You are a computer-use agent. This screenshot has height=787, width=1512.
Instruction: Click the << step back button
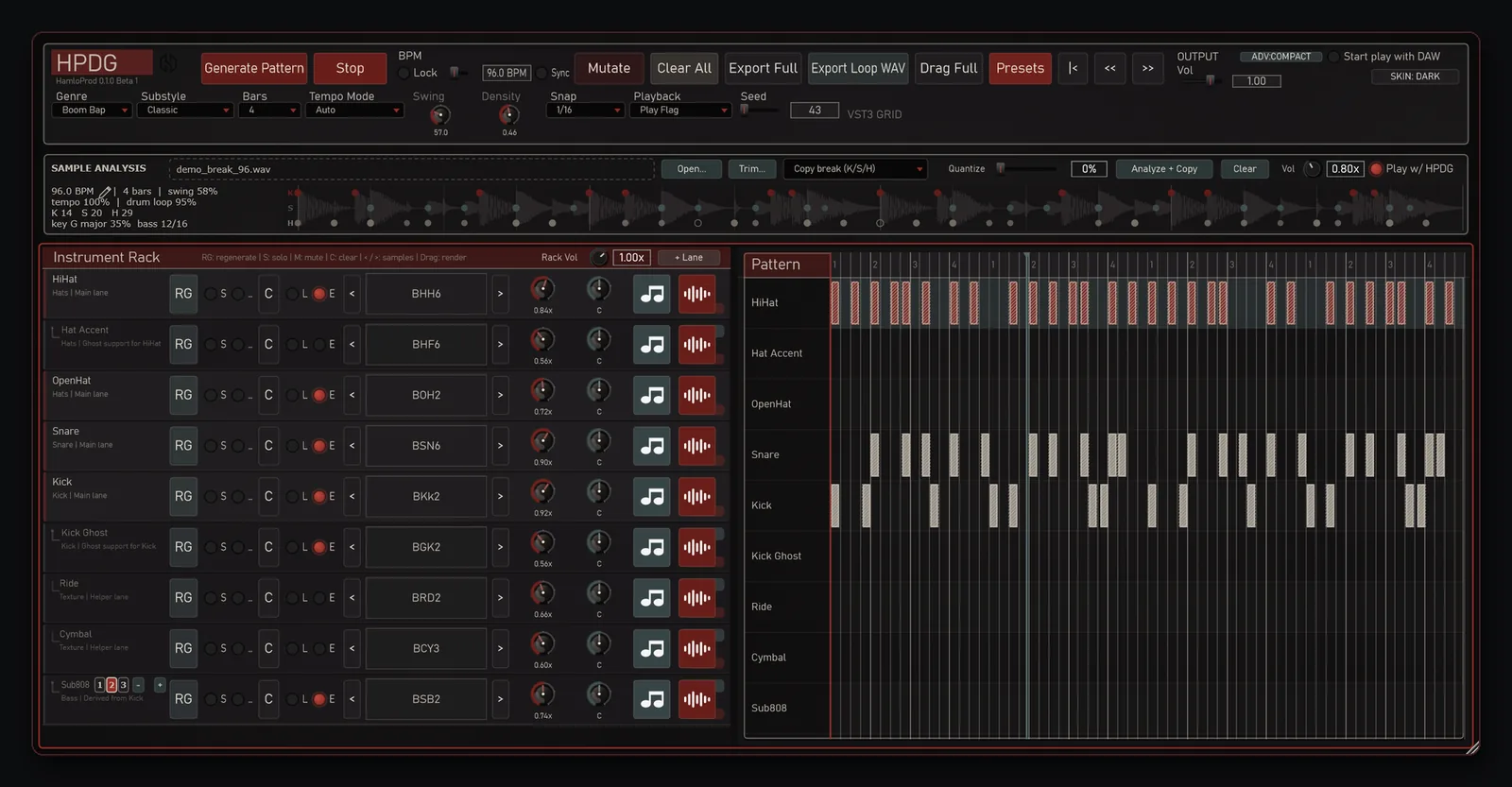click(x=1110, y=68)
